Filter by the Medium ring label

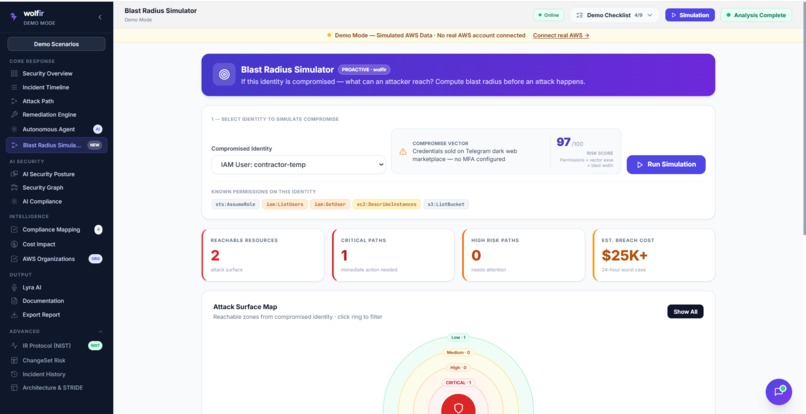pos(458,353)
